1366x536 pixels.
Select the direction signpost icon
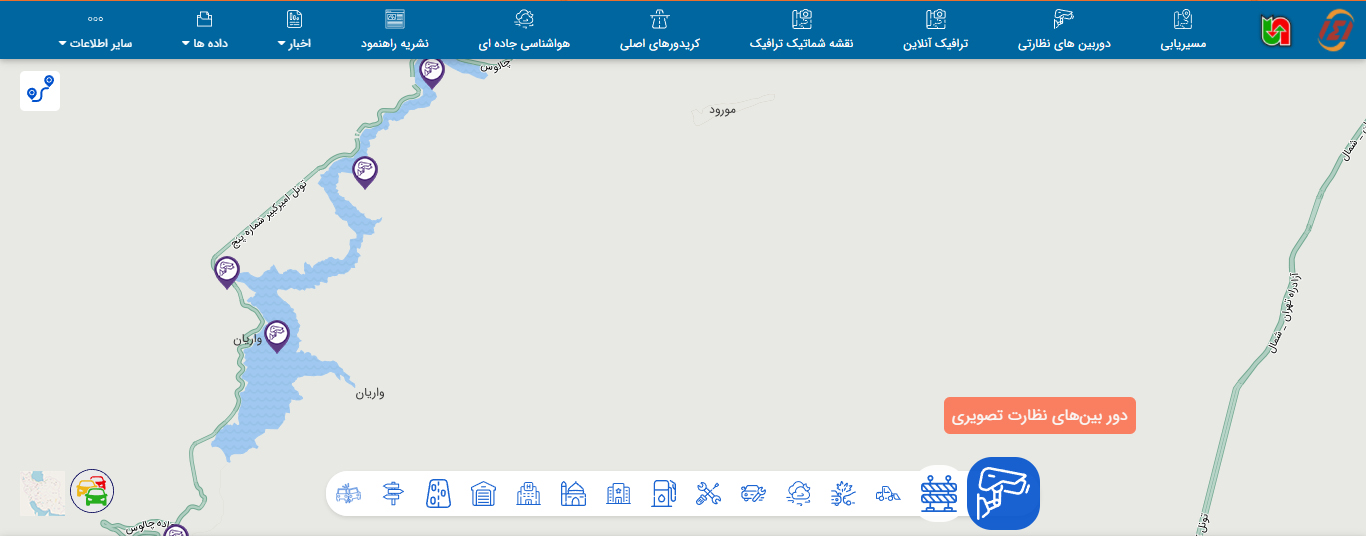pyautogui.click(x=394, y=493)
